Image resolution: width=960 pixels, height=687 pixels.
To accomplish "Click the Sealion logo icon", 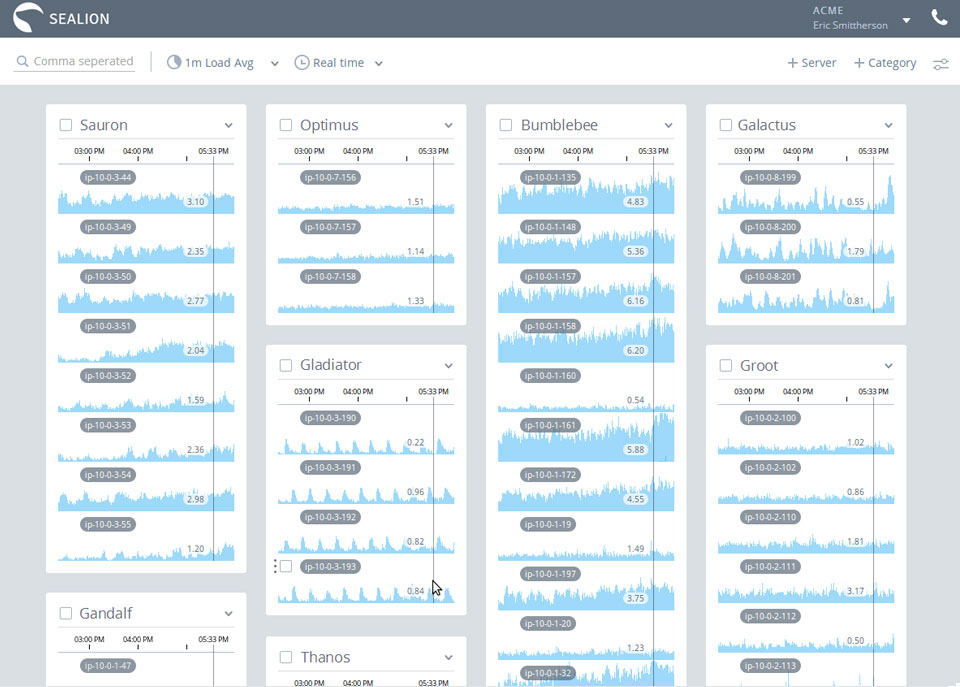I will 28,18.
